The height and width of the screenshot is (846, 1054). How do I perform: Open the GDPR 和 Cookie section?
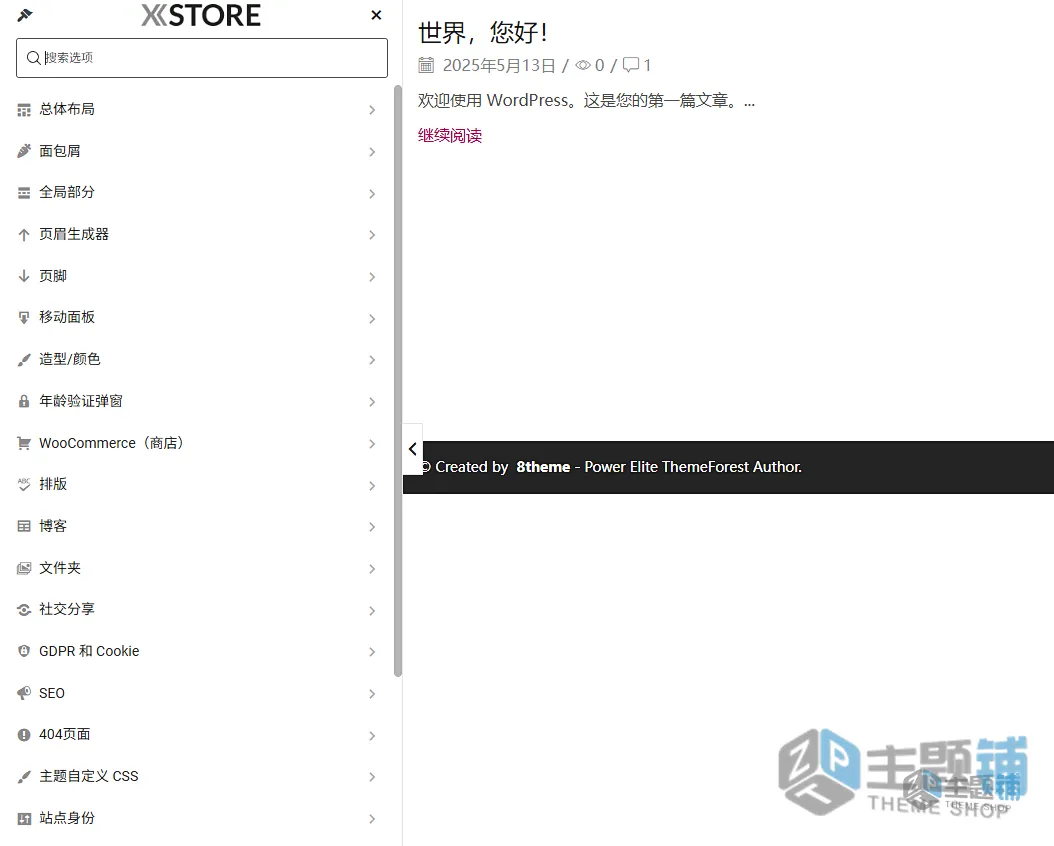coord(196,651)
